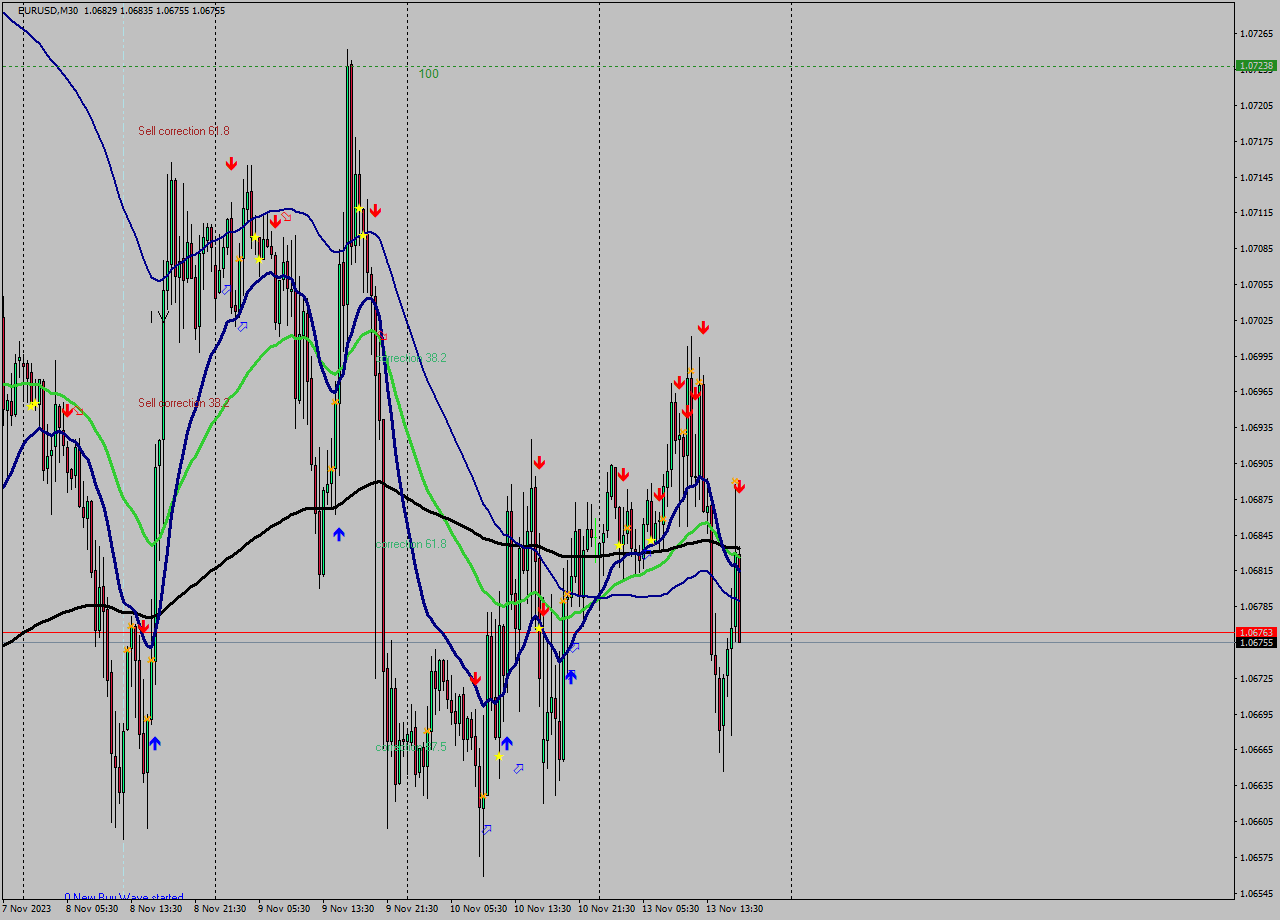1280x920 pixels.
Task: Click red 1.06763 price tag
Action: pyautogui.click(x=1256, y=633)
